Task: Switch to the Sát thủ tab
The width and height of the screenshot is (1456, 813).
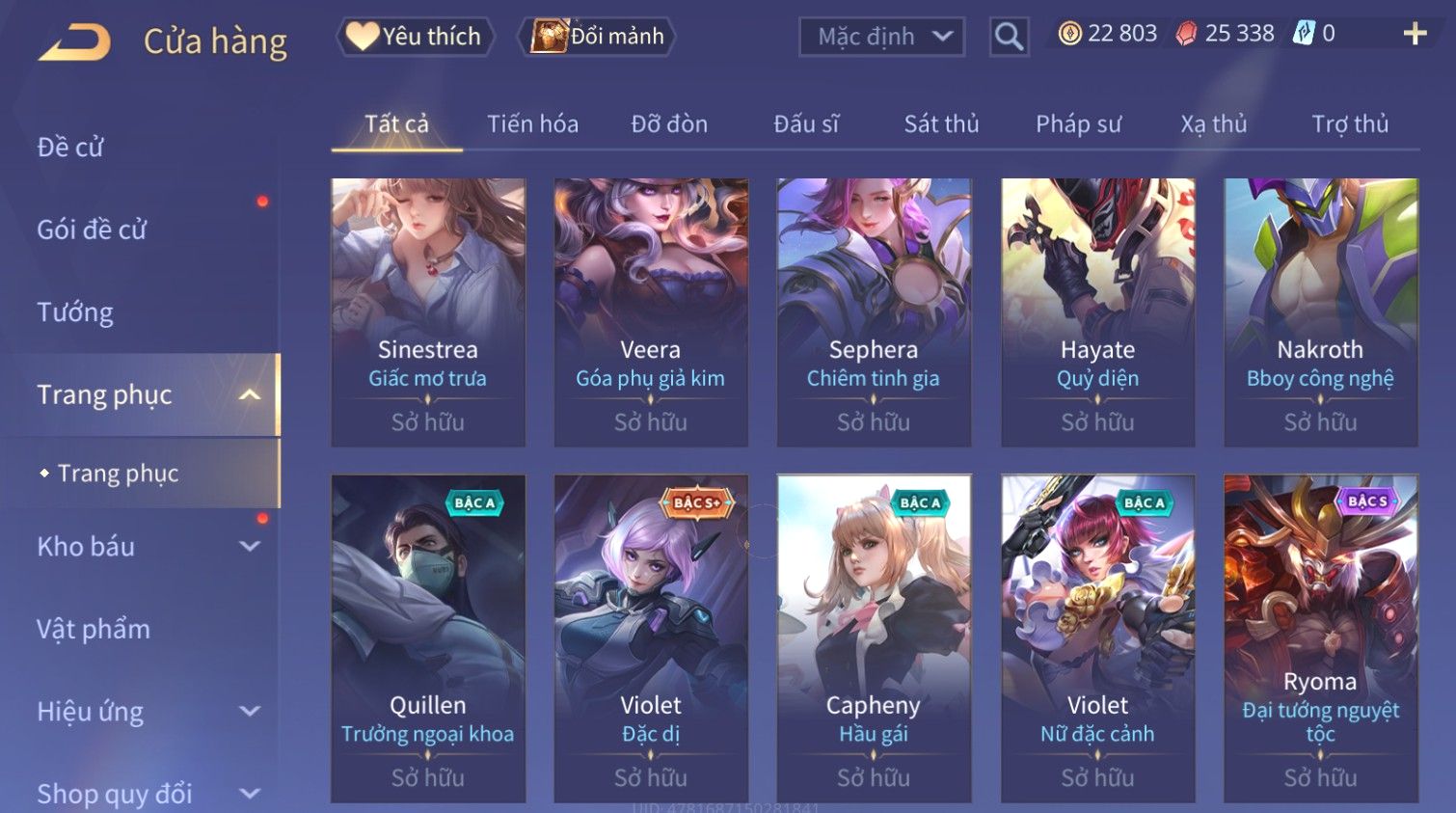Action: tap(941, 124)
